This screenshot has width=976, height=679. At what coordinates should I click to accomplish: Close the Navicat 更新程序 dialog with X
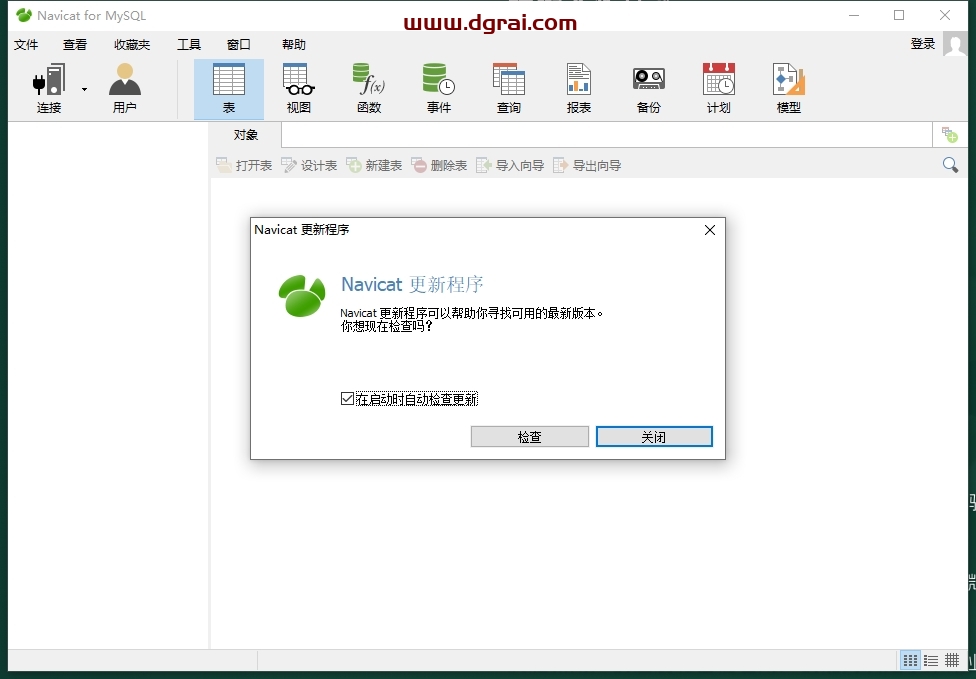[x=710, y=230]
